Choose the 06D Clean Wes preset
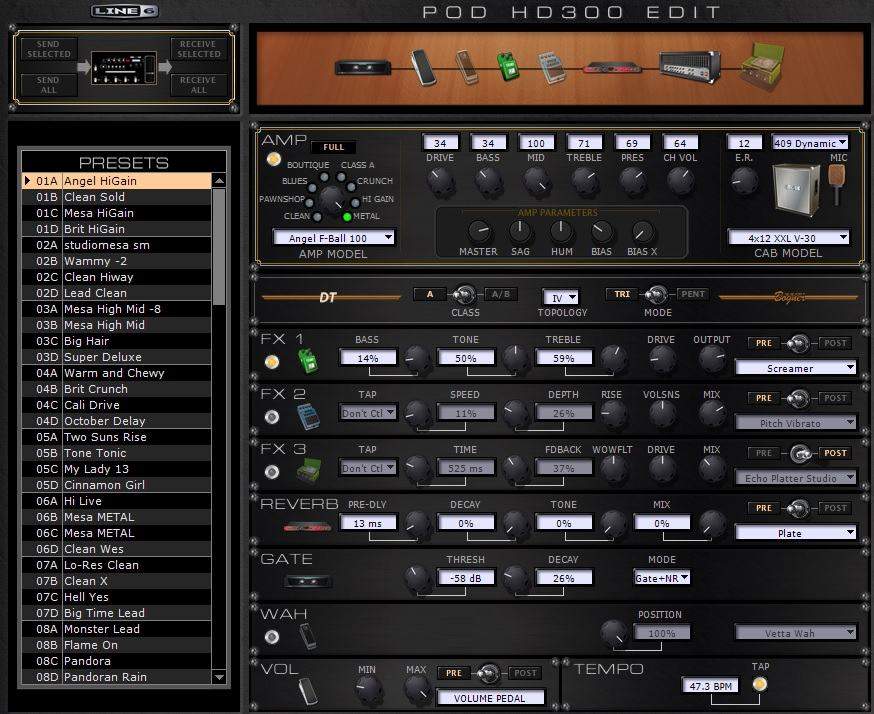 click(x=118, y=549)
